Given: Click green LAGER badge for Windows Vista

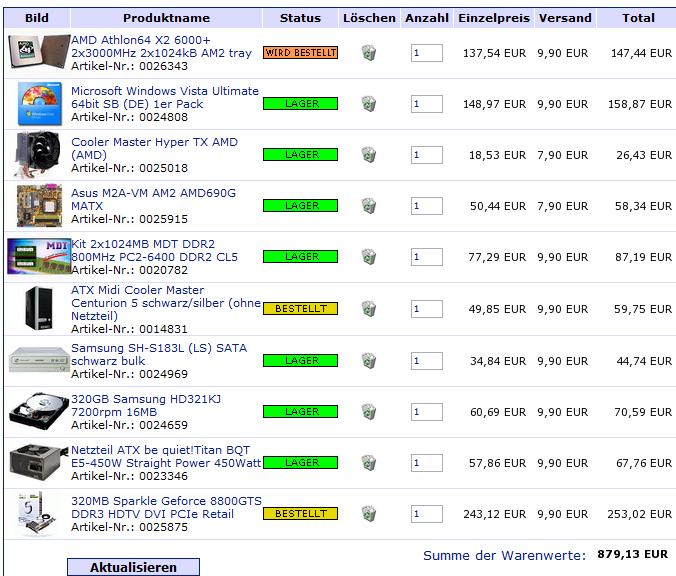Looking at the screenshot, I should [300, 103].
